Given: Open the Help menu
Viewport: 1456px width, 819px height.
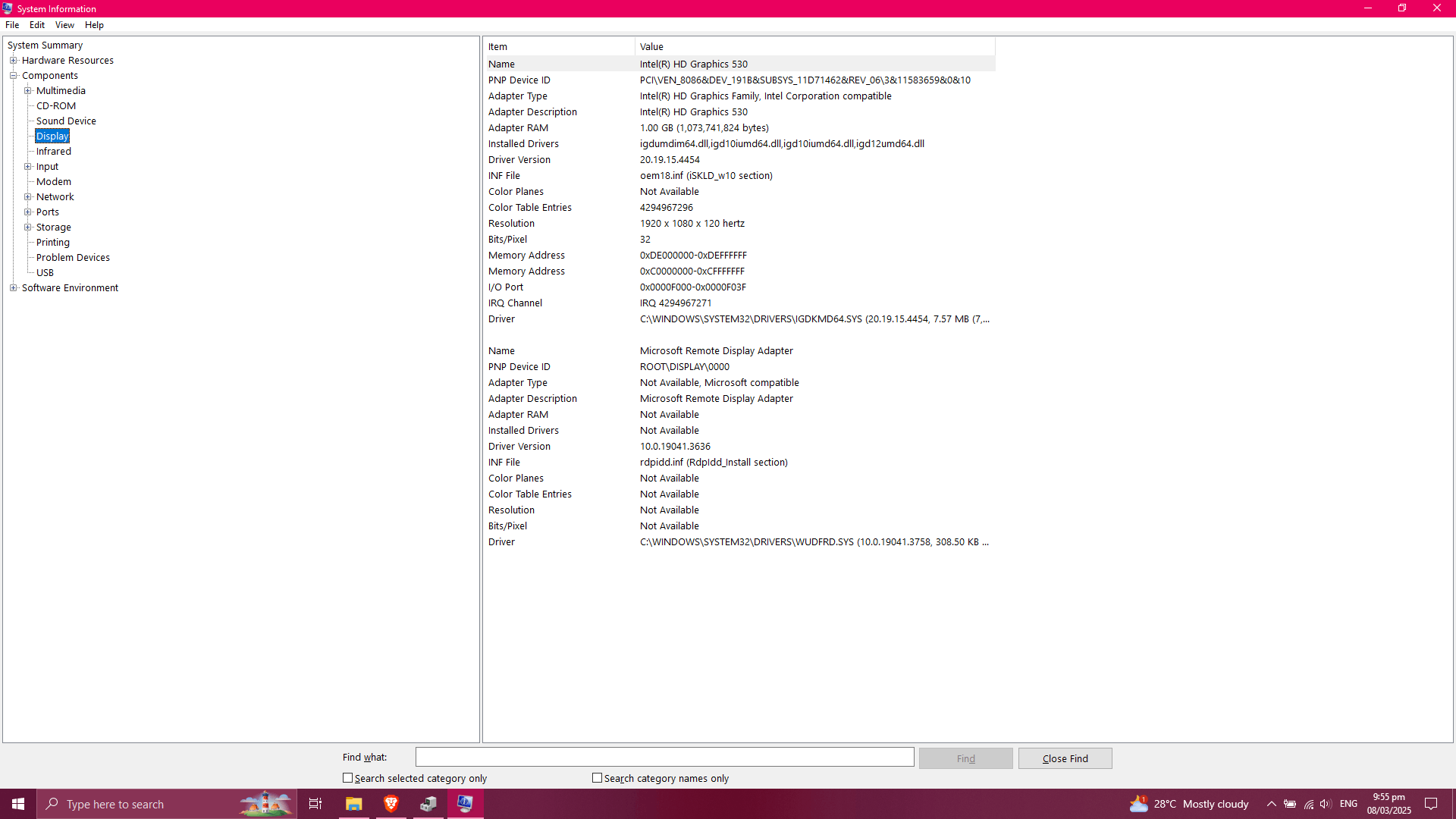Looking at the screenshot, I should pyautogui.click(x=94, y=25).
